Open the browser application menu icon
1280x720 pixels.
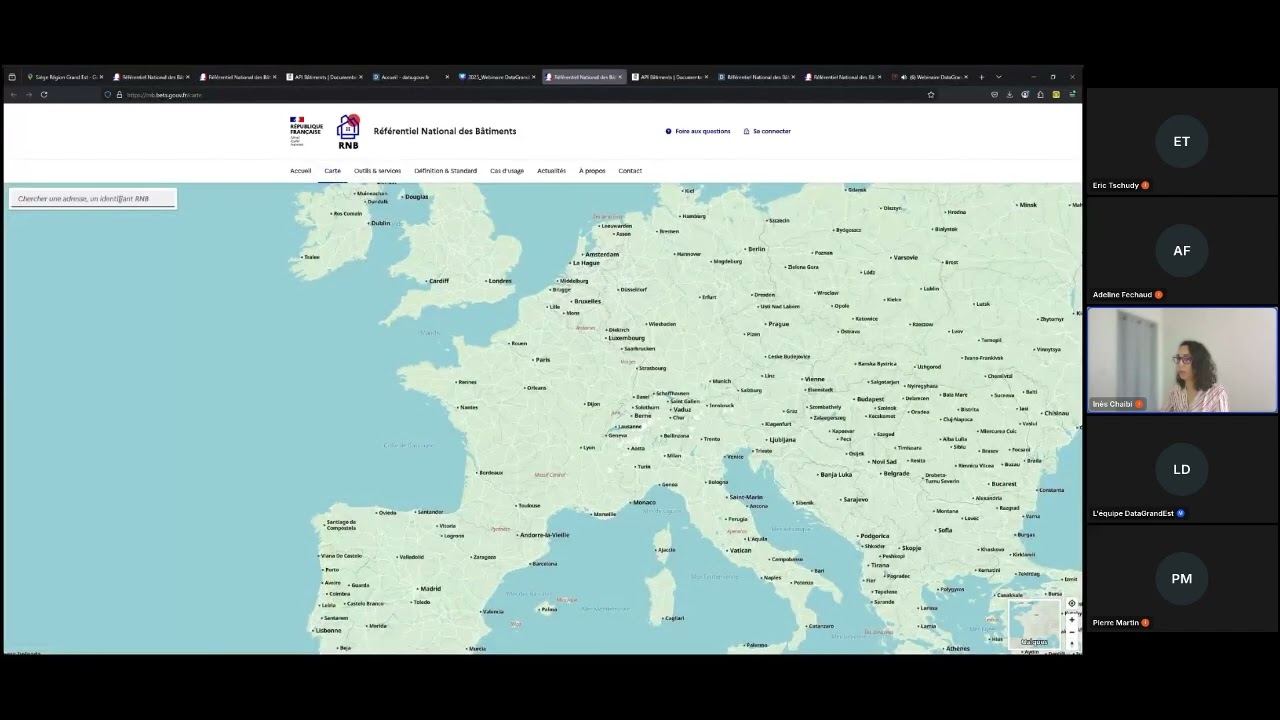pos(1072,95)
